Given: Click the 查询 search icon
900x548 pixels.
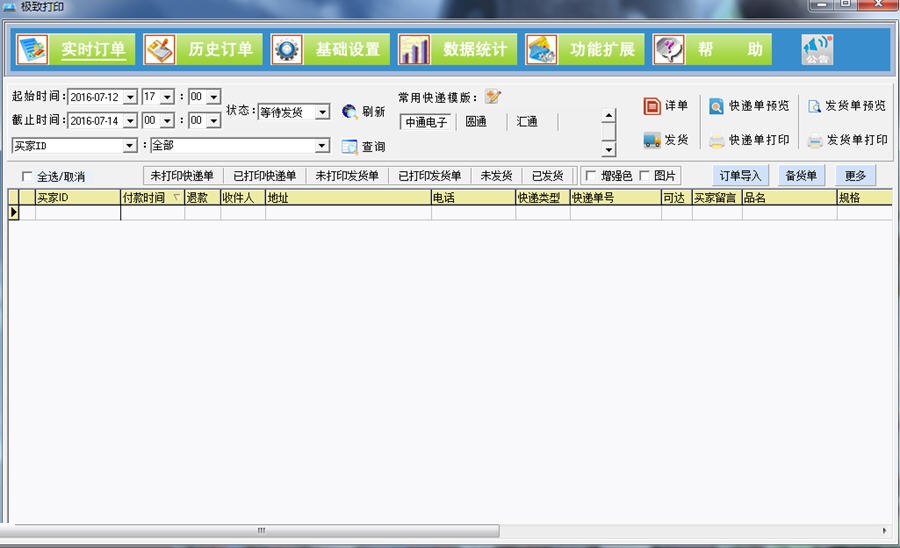Looking at the screenshot, I should (349, 147).
